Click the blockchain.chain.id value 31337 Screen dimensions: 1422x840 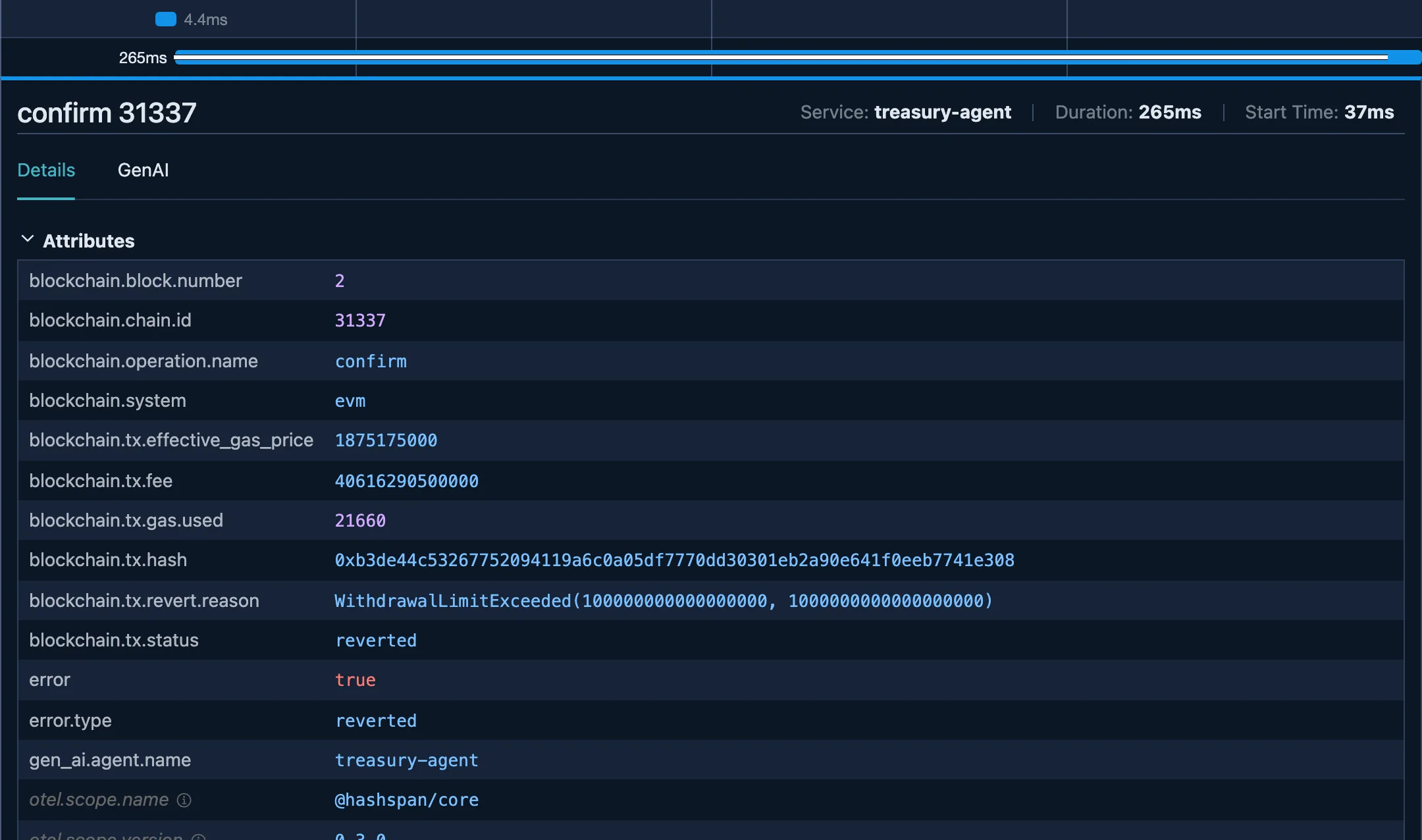pyautogui.click(x=360, y=321)
